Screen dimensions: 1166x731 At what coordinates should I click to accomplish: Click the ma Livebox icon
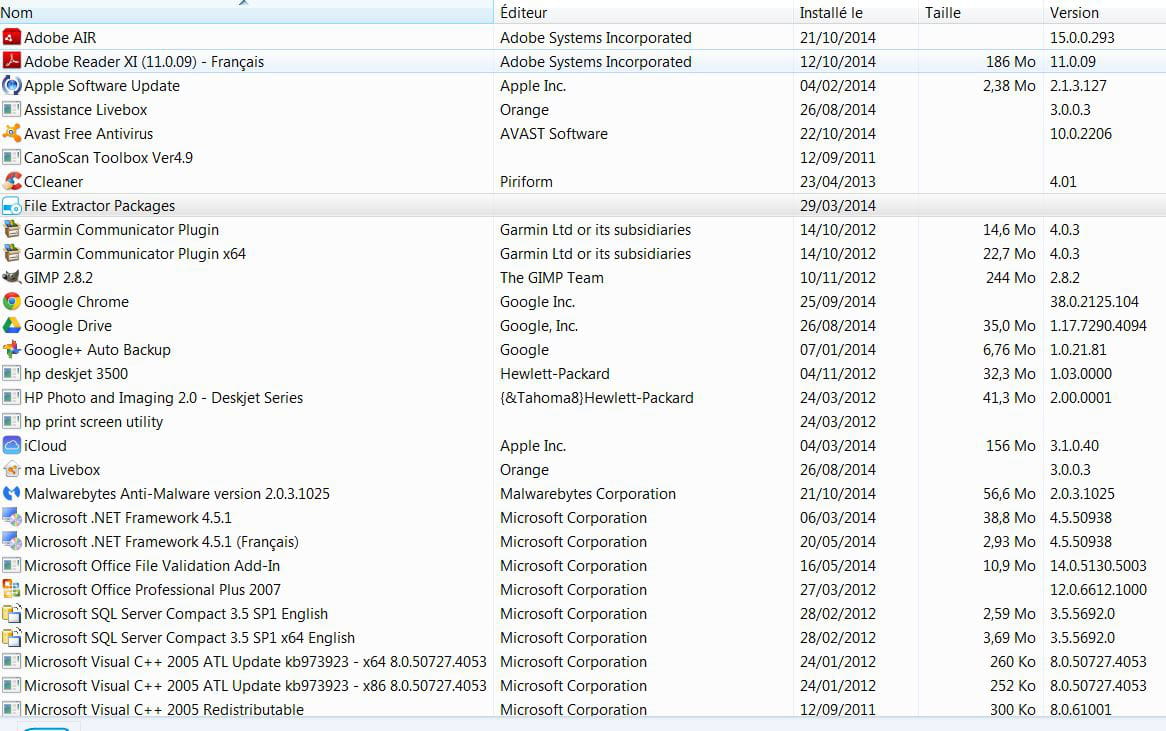(11, 469)
